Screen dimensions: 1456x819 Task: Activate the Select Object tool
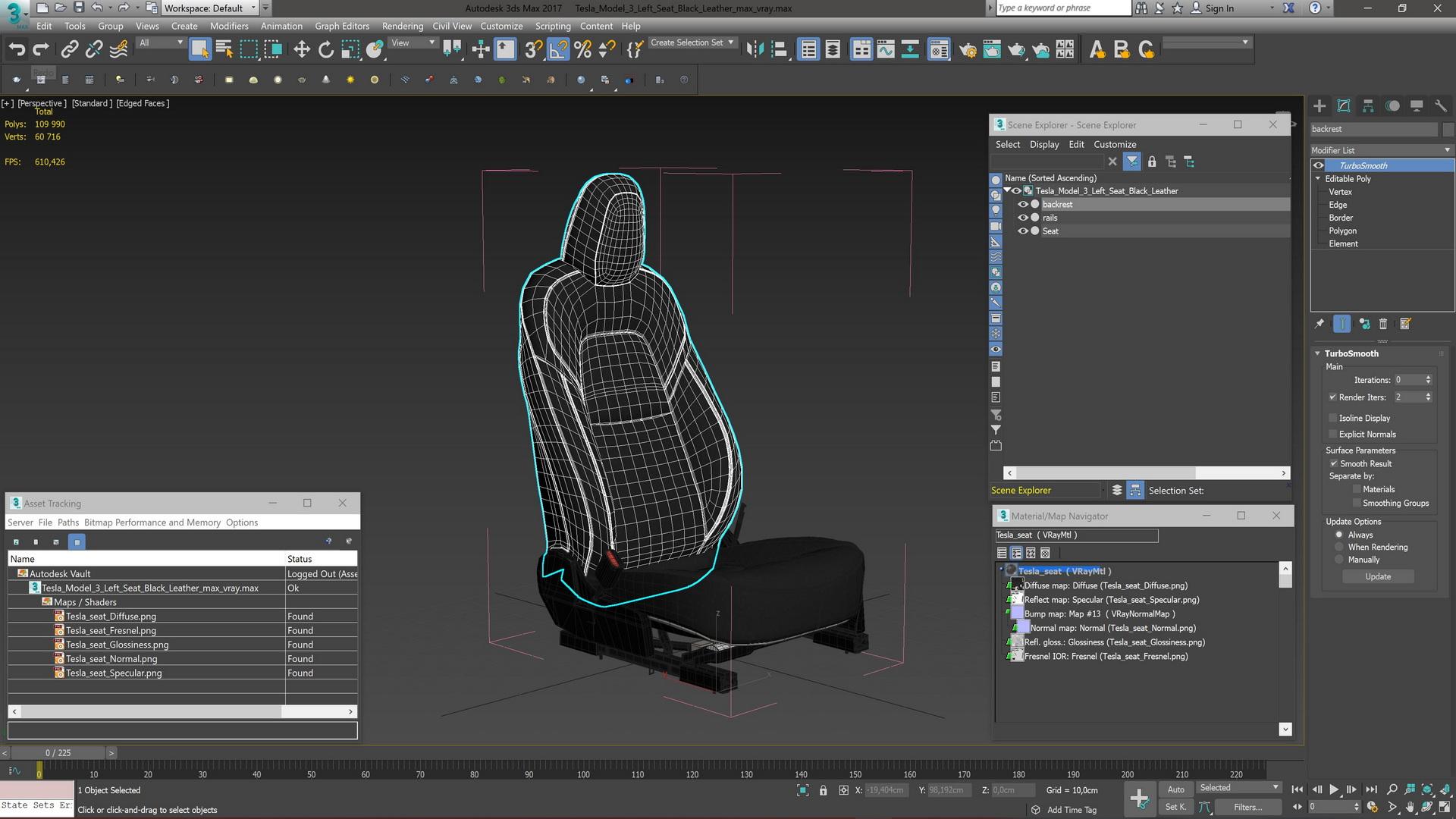(x=199, y=50)
